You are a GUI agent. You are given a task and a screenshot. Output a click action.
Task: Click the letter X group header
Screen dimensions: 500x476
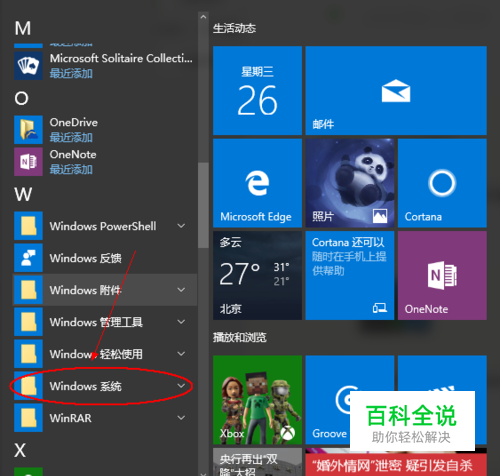pyautogui.click(x=20, y=450)
